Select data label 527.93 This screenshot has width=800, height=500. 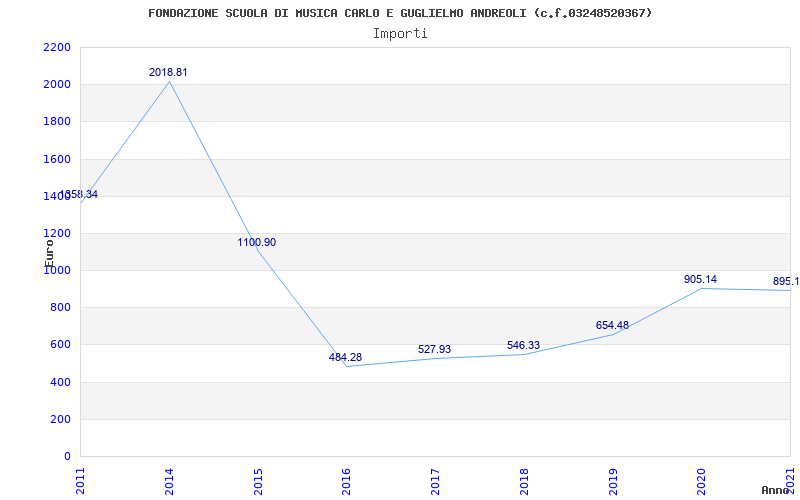434,349
